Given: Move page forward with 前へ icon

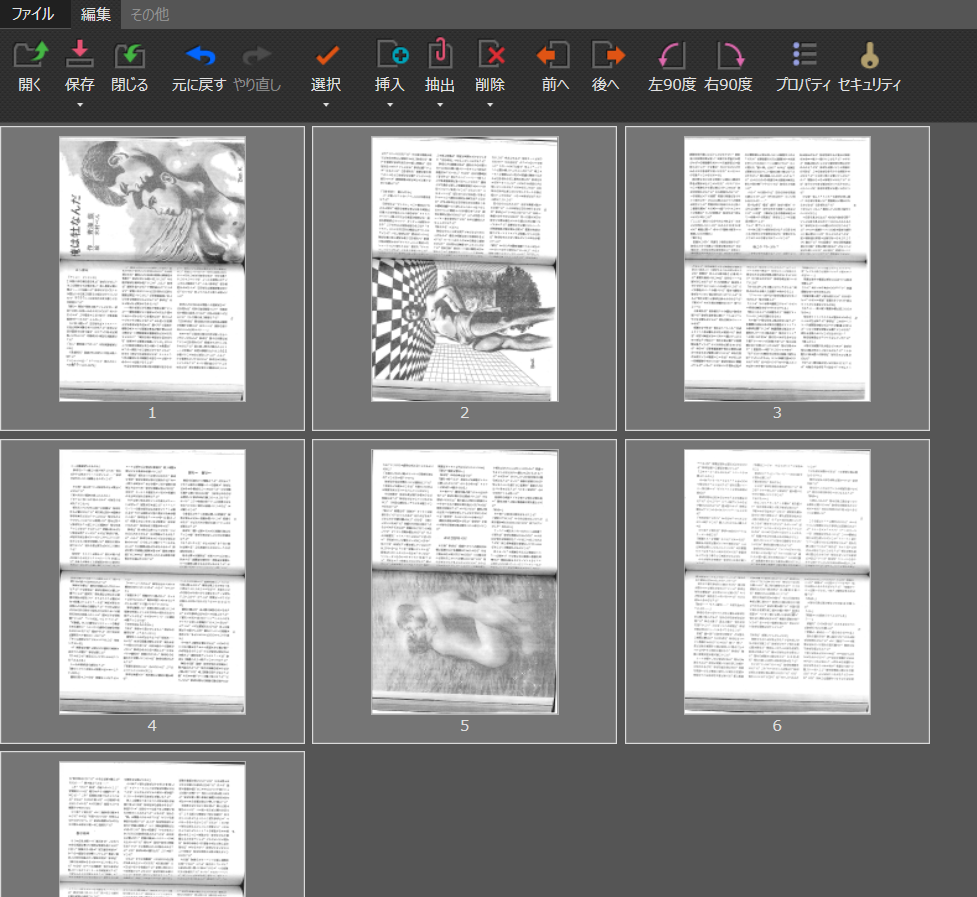Looking at the screenshot, I should [x=554, y=55].
